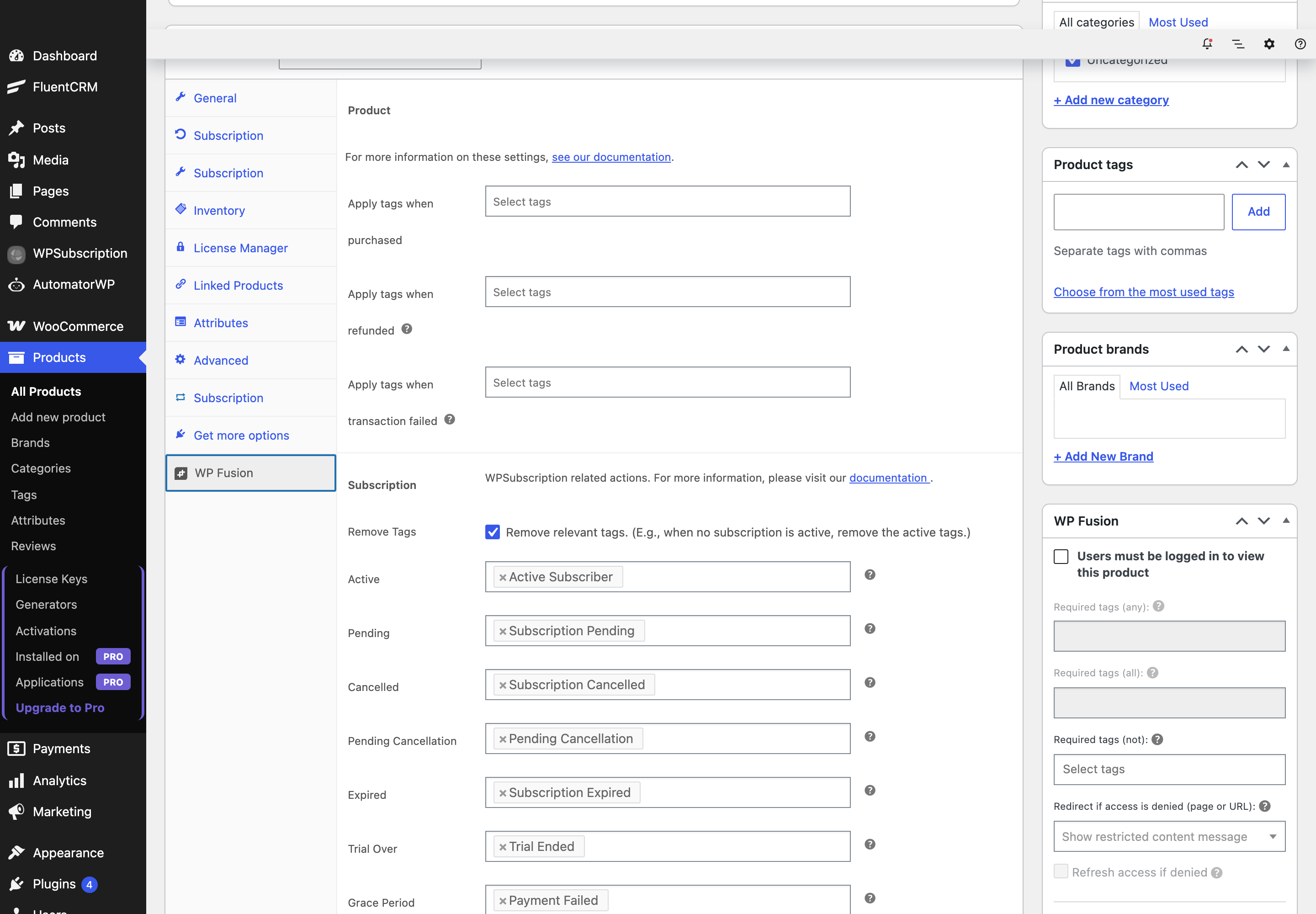Click Choose from the most used tags
Screen dimensions: 1316x914
[1144, 292]
